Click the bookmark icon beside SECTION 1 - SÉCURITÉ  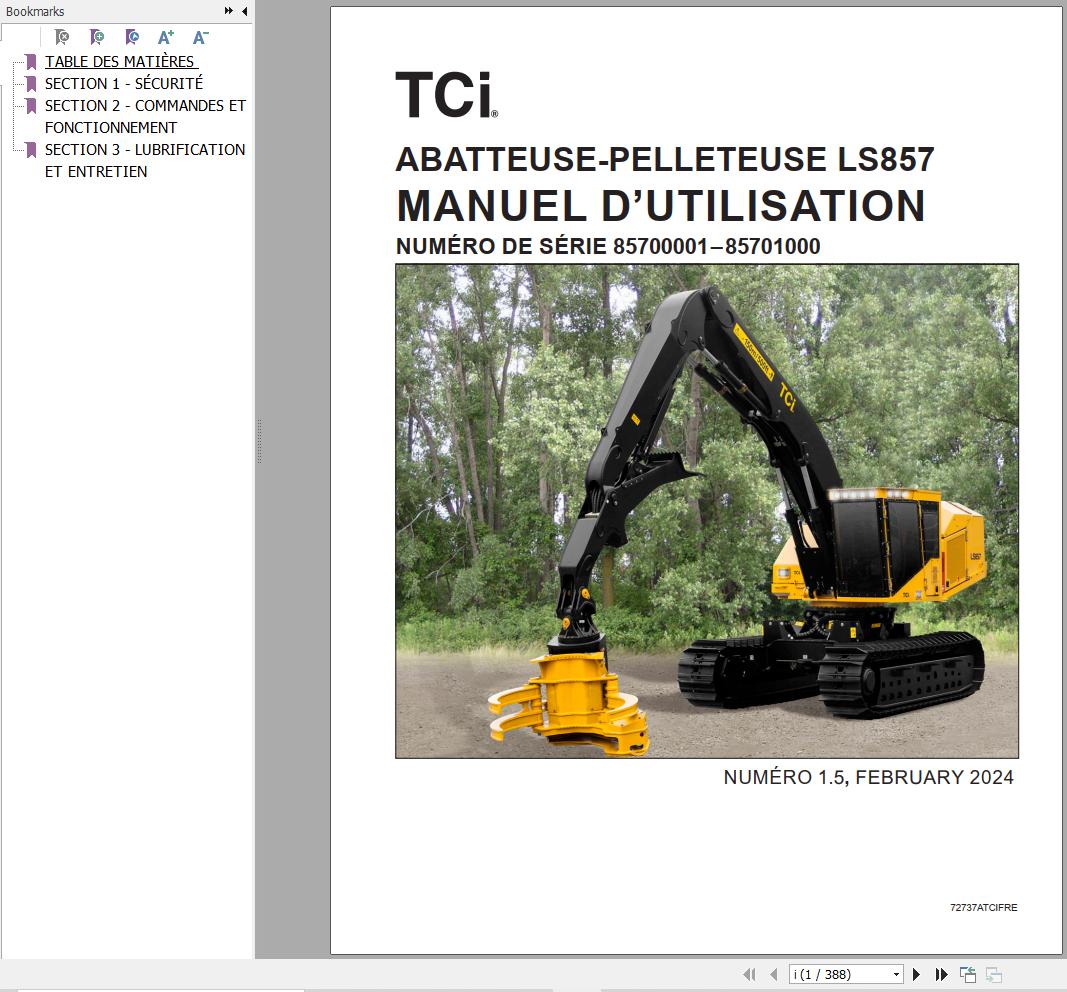(x=30, y=83)
